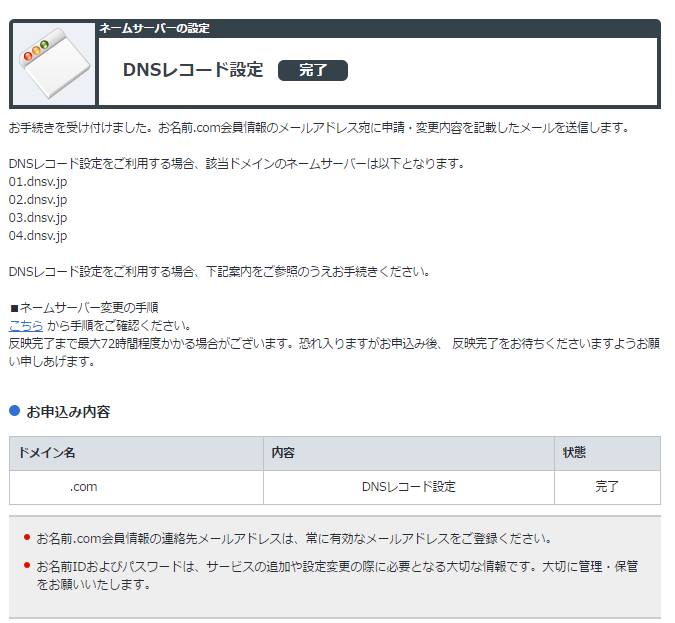Select the 02.dnsv.jp nameserver text

pyautogui.click(x=38, y=200)
